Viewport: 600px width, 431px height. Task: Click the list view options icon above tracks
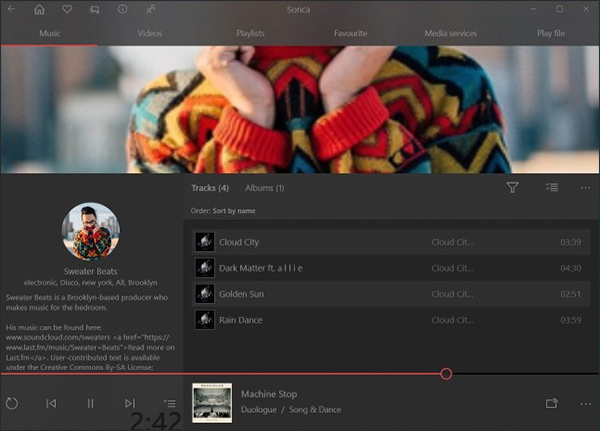tap(552, 188)
